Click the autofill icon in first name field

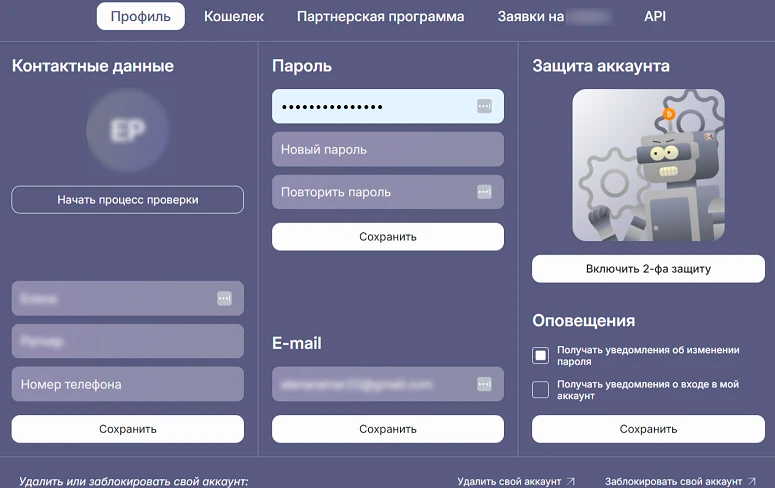click(224, 298)
